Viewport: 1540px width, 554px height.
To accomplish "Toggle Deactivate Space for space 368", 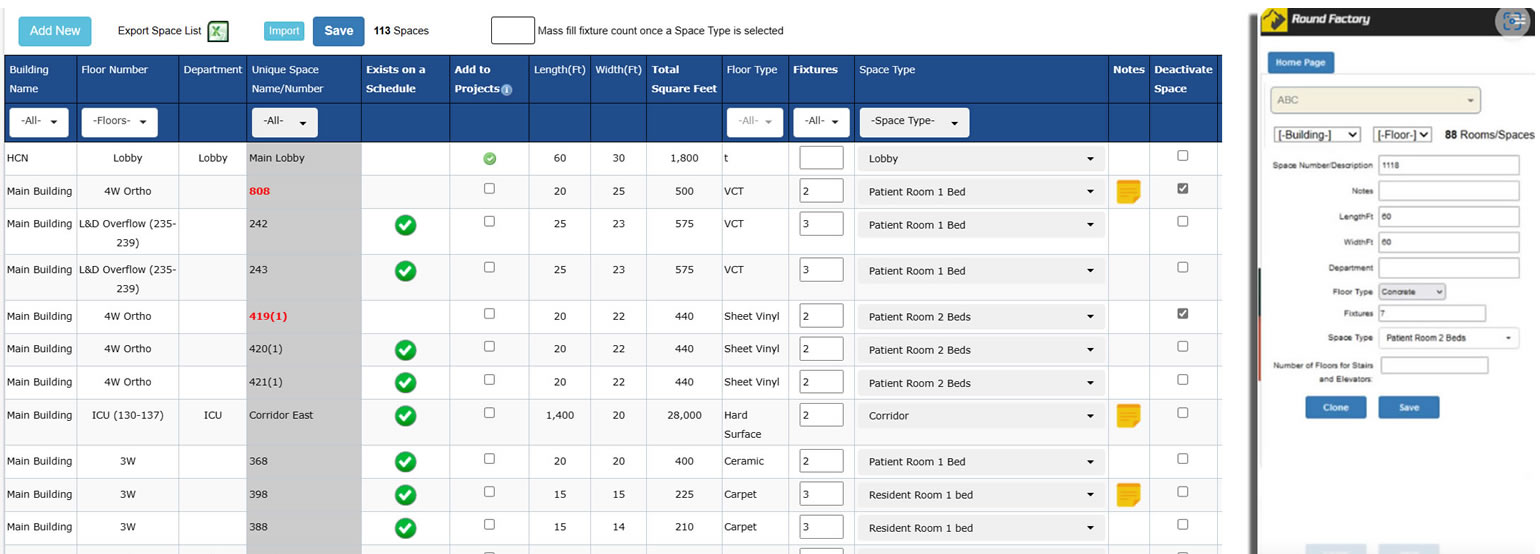I will coord(1183,458).
